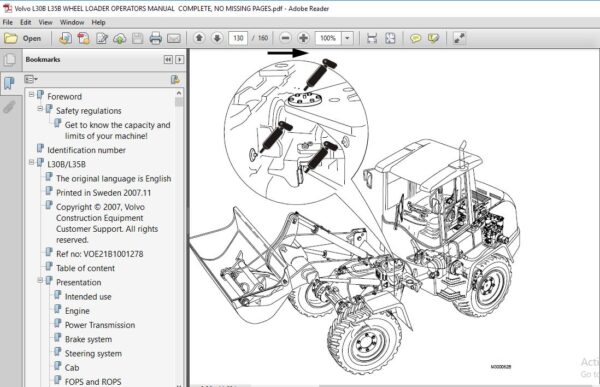Click the new bookmark icon in the panel
600x387 pixels.
[x=175, y=79]
